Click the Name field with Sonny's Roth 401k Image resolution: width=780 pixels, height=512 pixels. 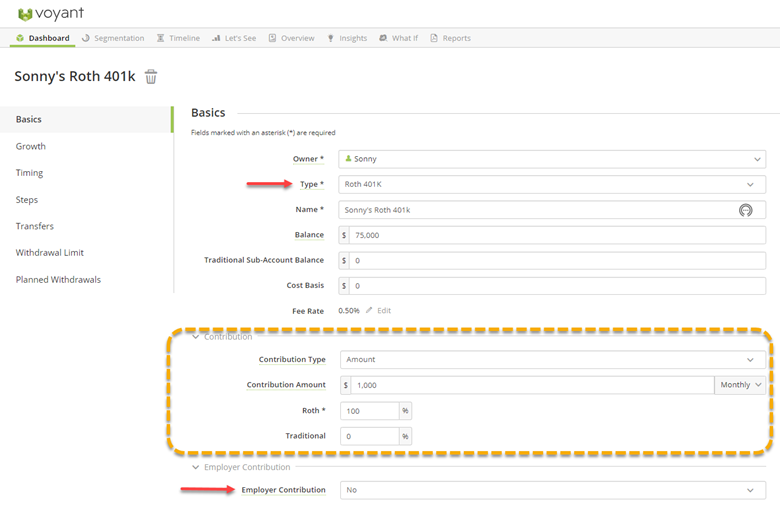(552, 210)
